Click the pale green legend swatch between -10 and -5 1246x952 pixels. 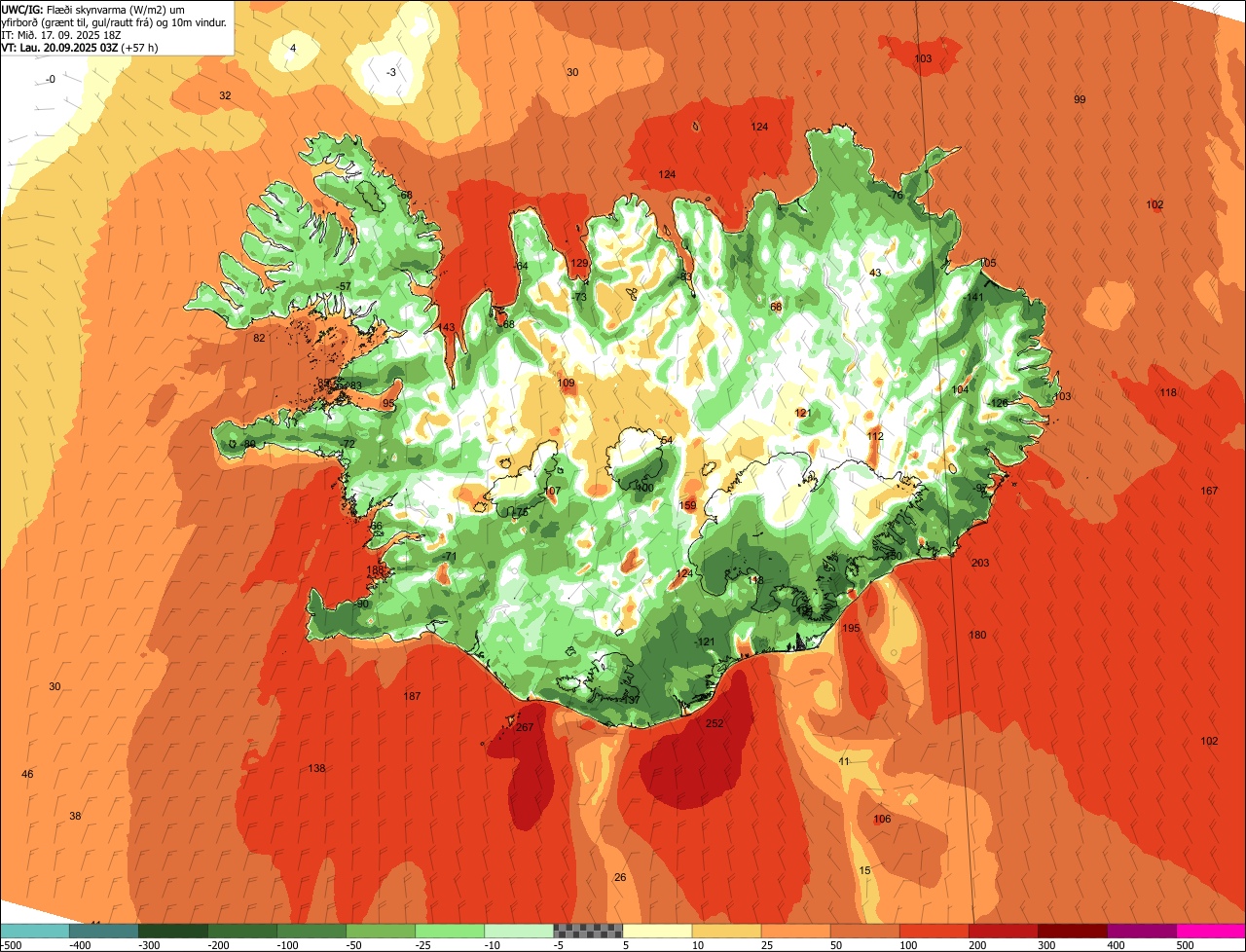coord(518,931)
